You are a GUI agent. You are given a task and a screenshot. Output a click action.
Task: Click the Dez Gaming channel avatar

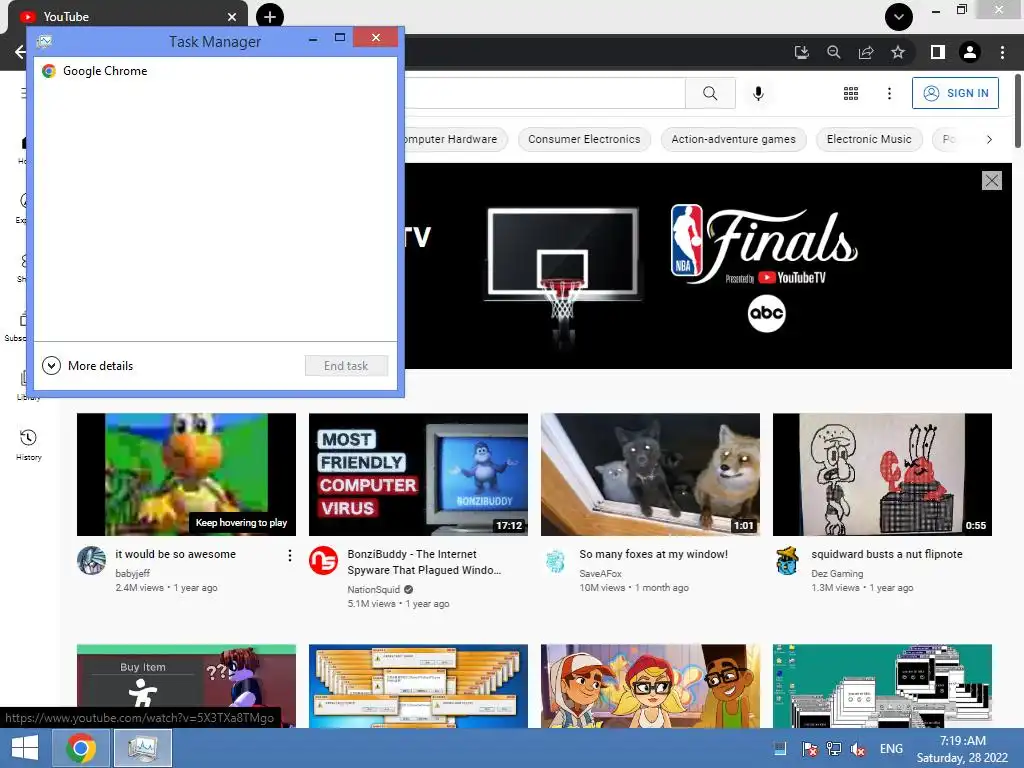click(x=788, y=560)
